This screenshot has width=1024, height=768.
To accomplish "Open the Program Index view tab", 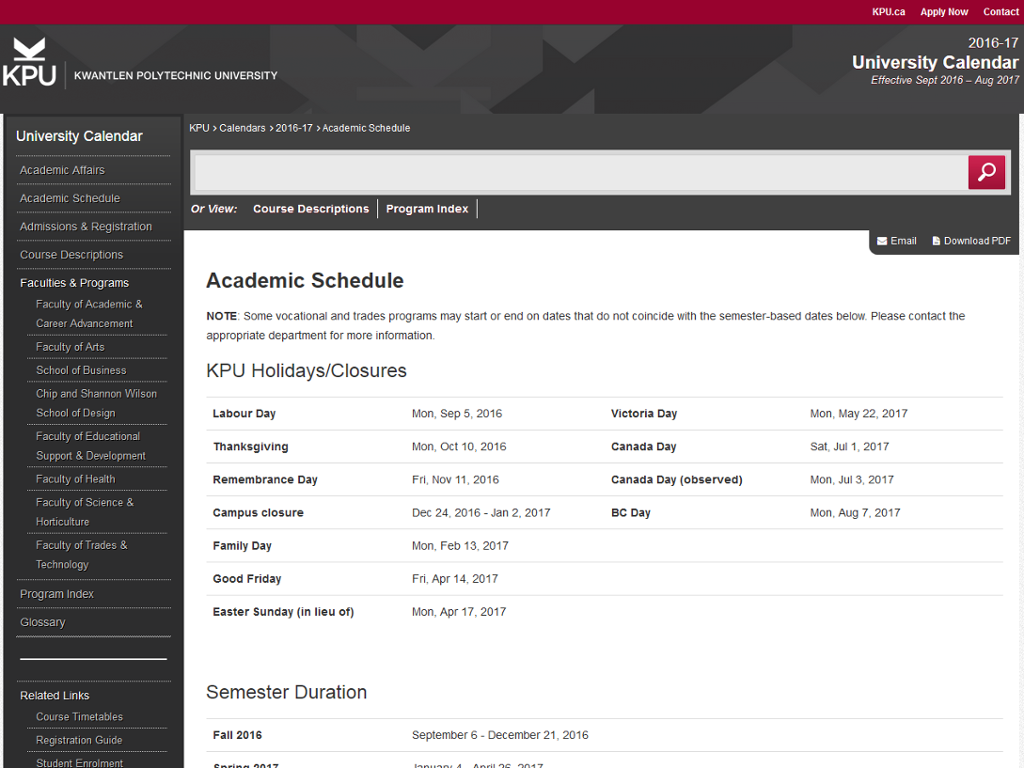I will click(x=427, y=209).
